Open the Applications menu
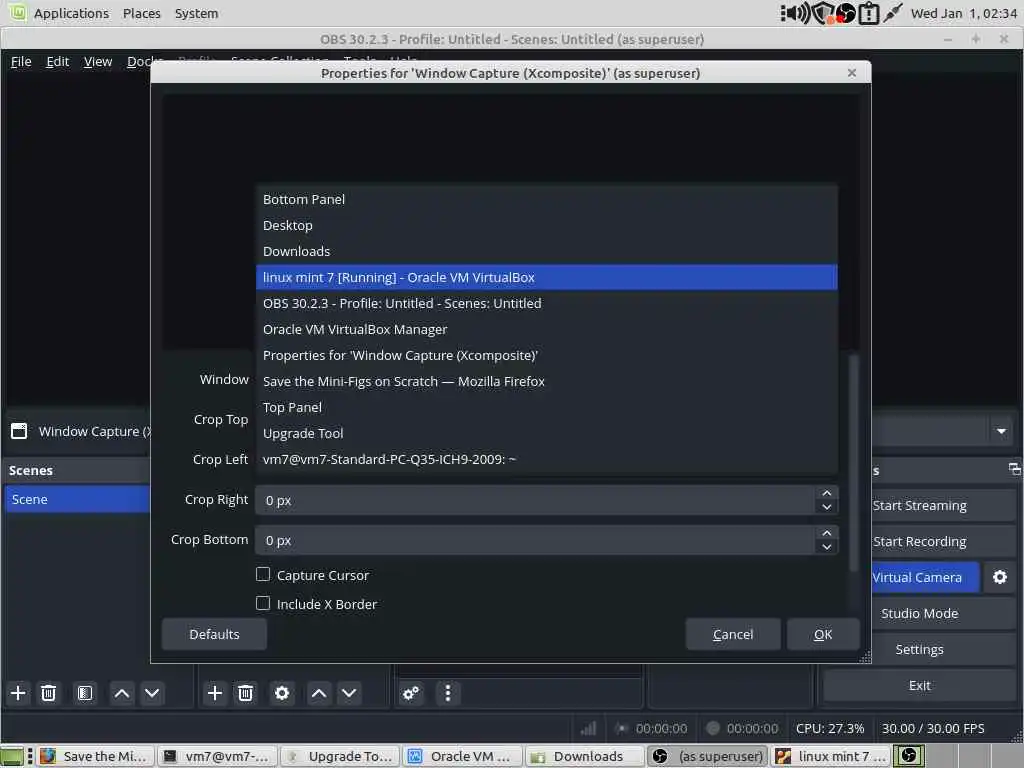 (71, 13)
